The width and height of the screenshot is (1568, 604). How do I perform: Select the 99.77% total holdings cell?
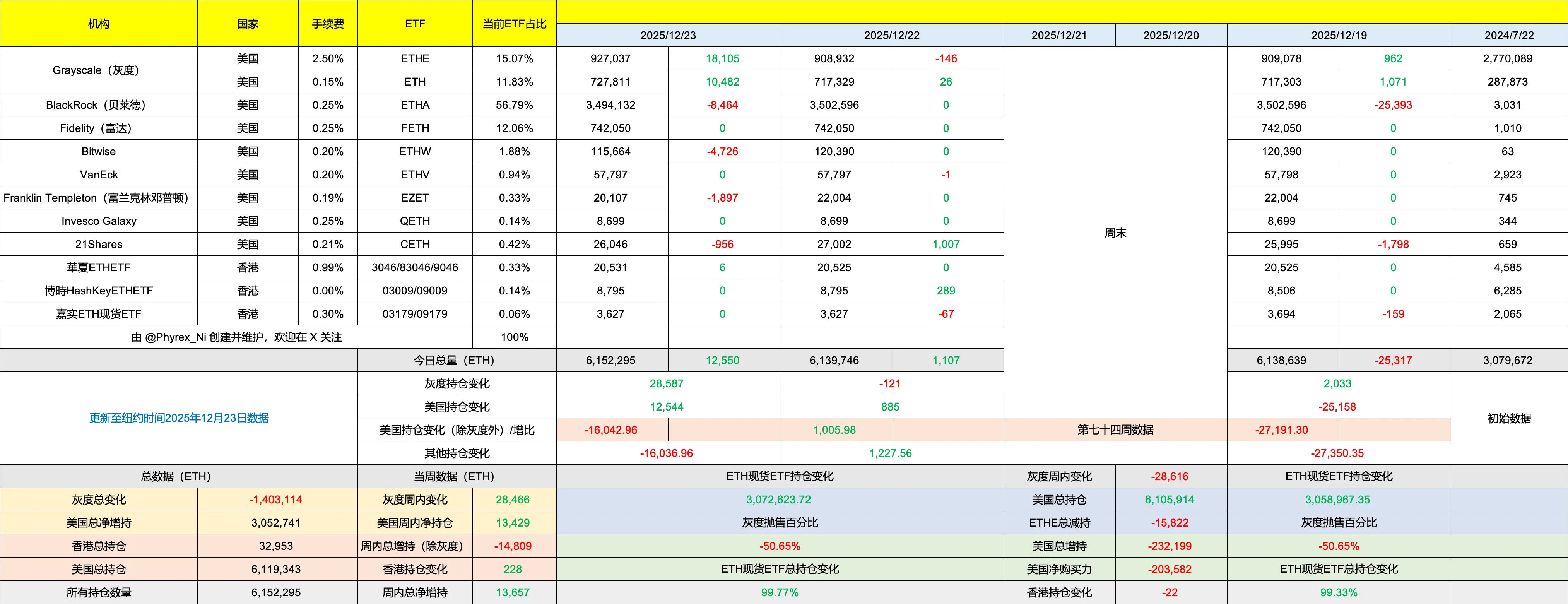[779, 592]
